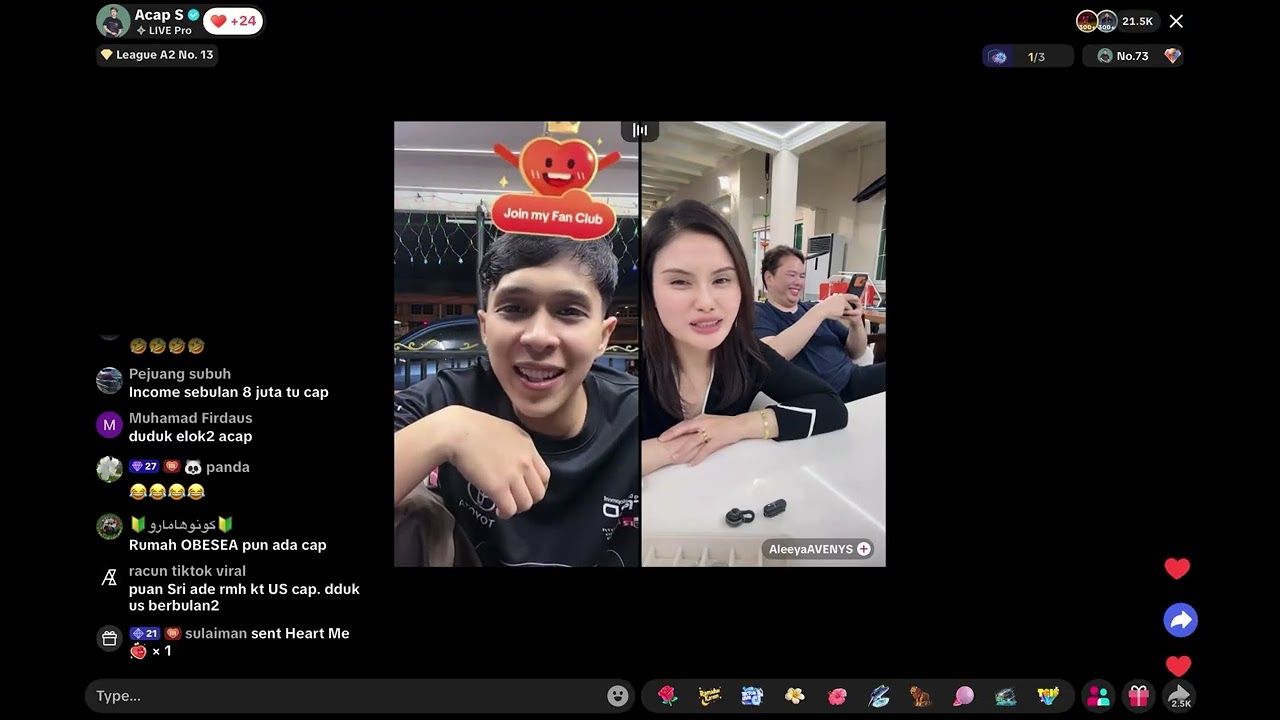
Task: Click comment 'Rumah OBESEA pun ada cap'
Action: 228,545
